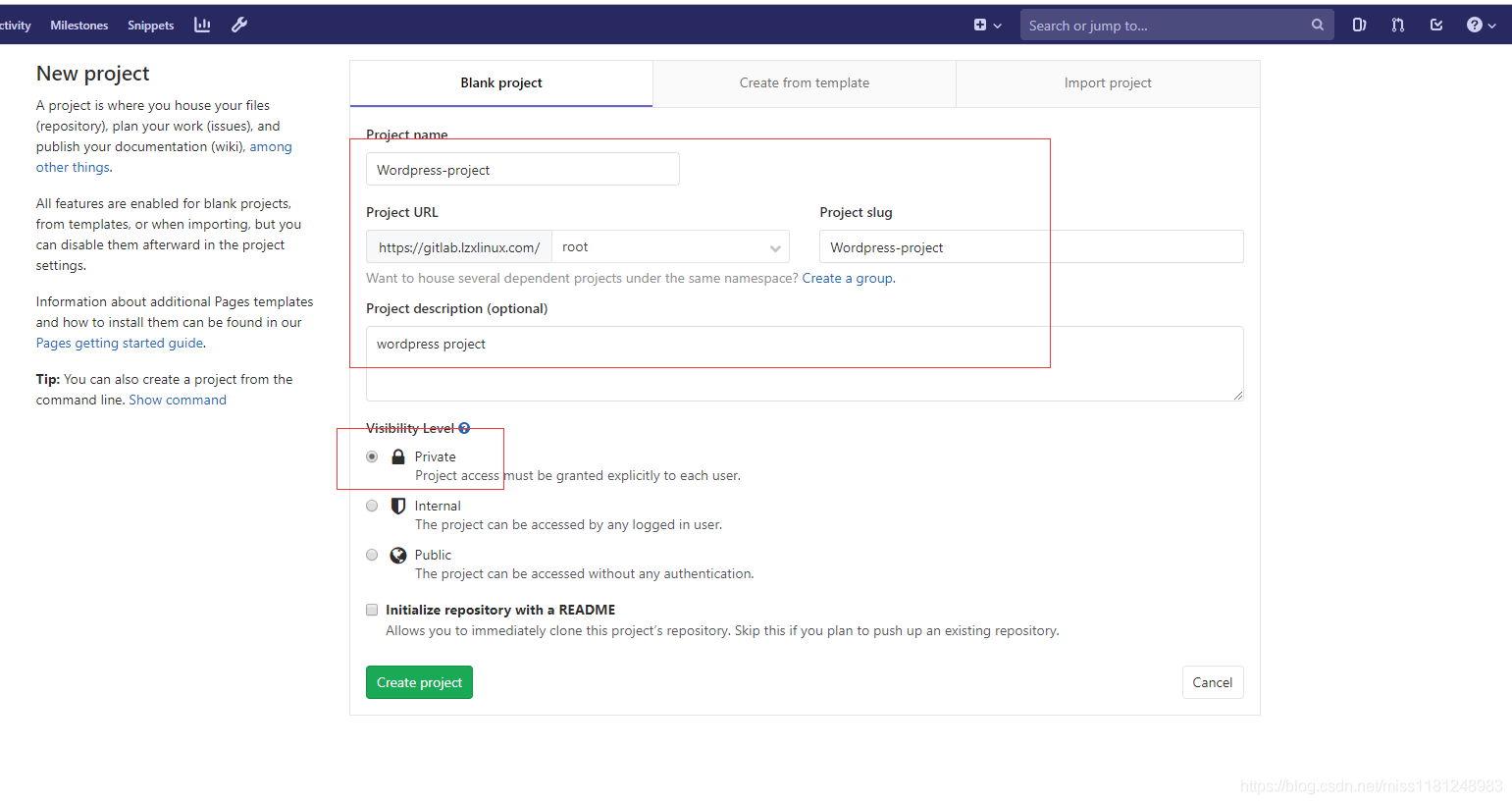
Task: Click the Private lock icon
Action: coord(398,456)
